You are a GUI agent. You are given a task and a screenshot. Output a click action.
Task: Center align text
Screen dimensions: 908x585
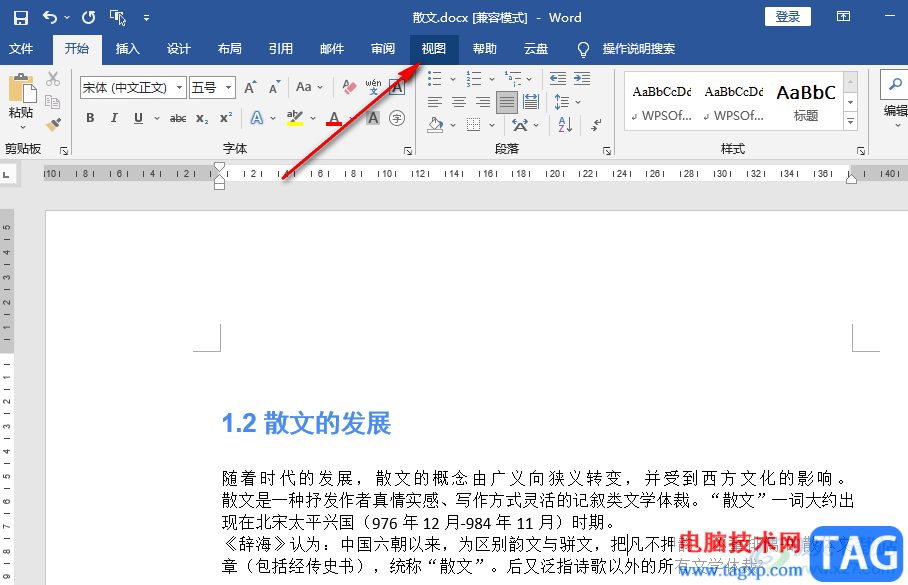click(459, 103)
